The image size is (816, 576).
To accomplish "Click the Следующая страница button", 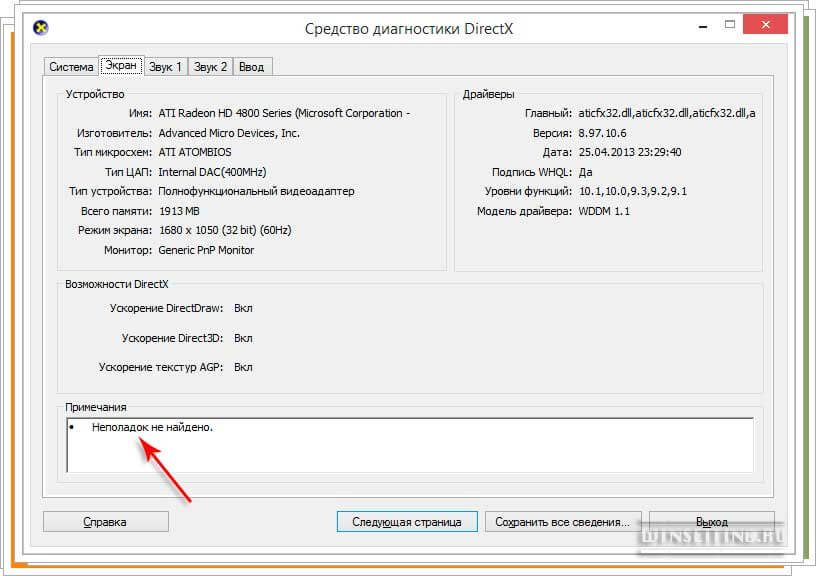I will click(x=408, y=522).
